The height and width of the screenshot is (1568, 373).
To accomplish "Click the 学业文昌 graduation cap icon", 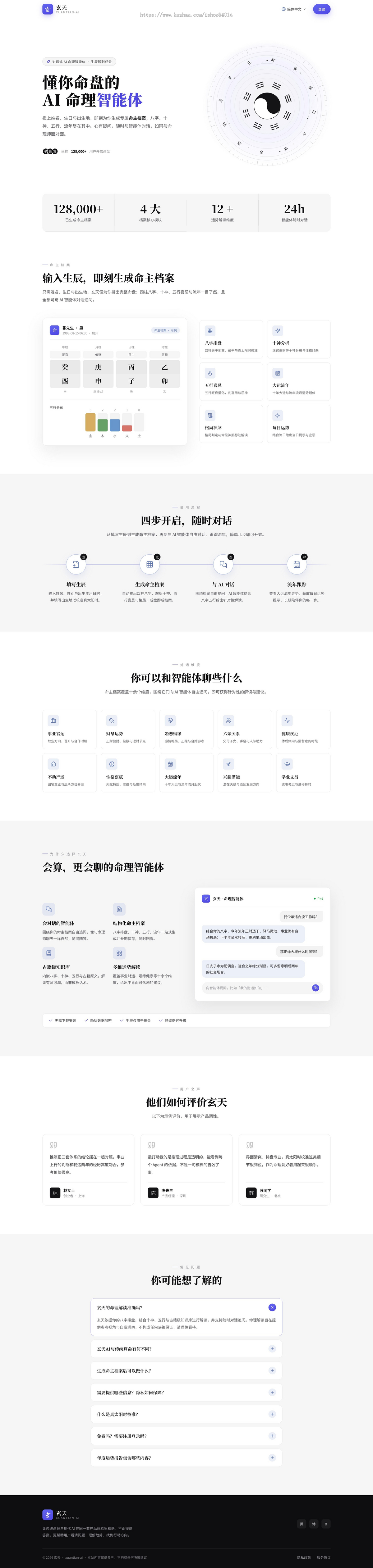I will [287, 764].
